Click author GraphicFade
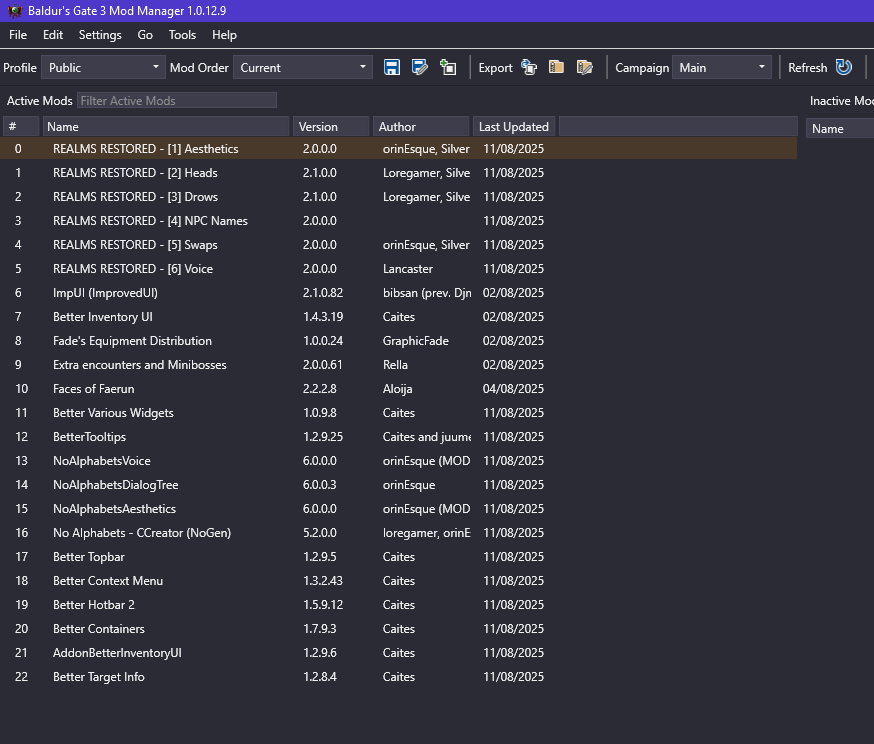 (415, 341)
